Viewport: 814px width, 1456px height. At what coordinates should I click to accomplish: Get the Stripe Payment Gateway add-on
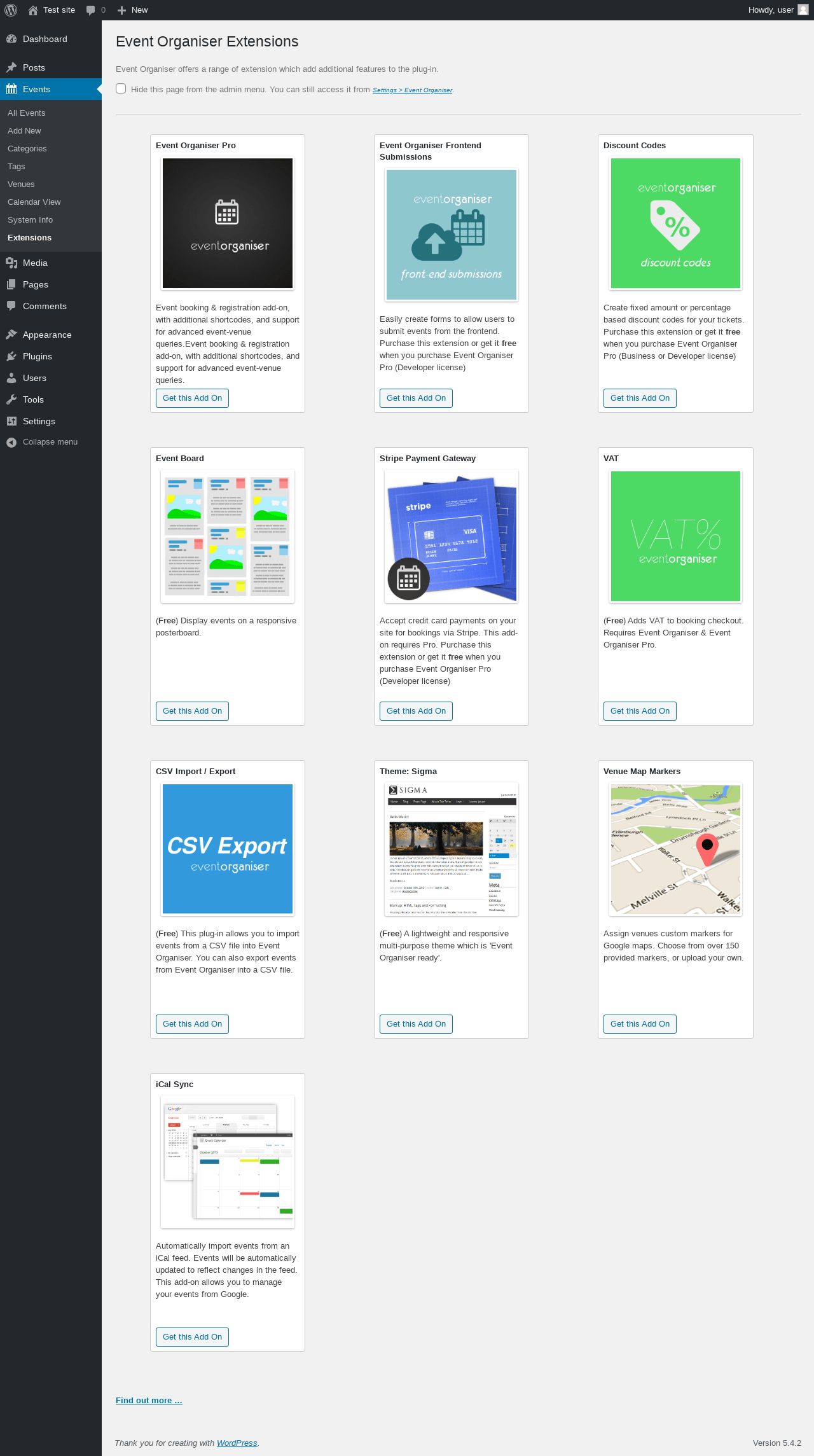[x=416, y=711]
